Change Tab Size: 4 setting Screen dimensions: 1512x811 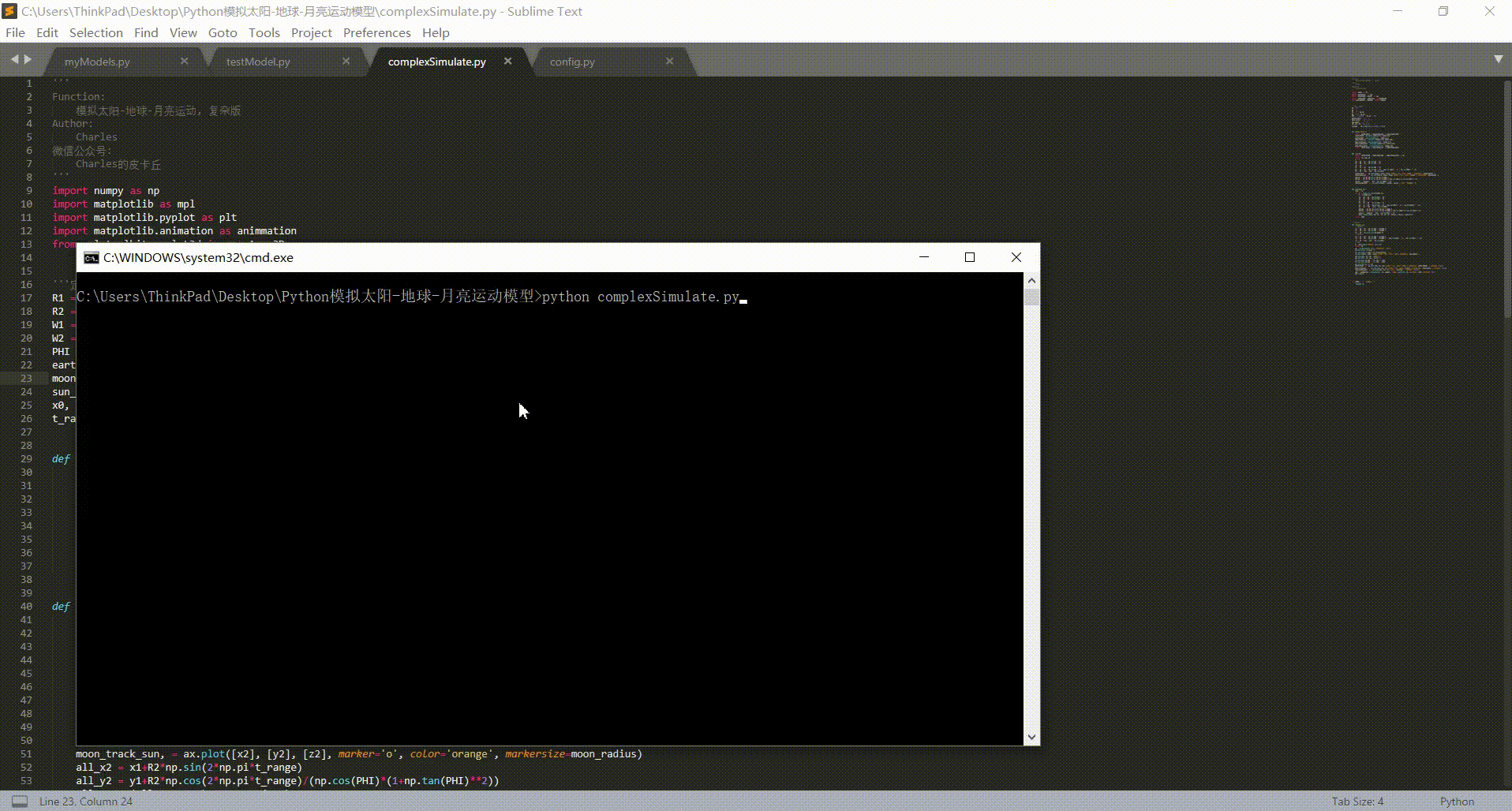point(1357,802)
